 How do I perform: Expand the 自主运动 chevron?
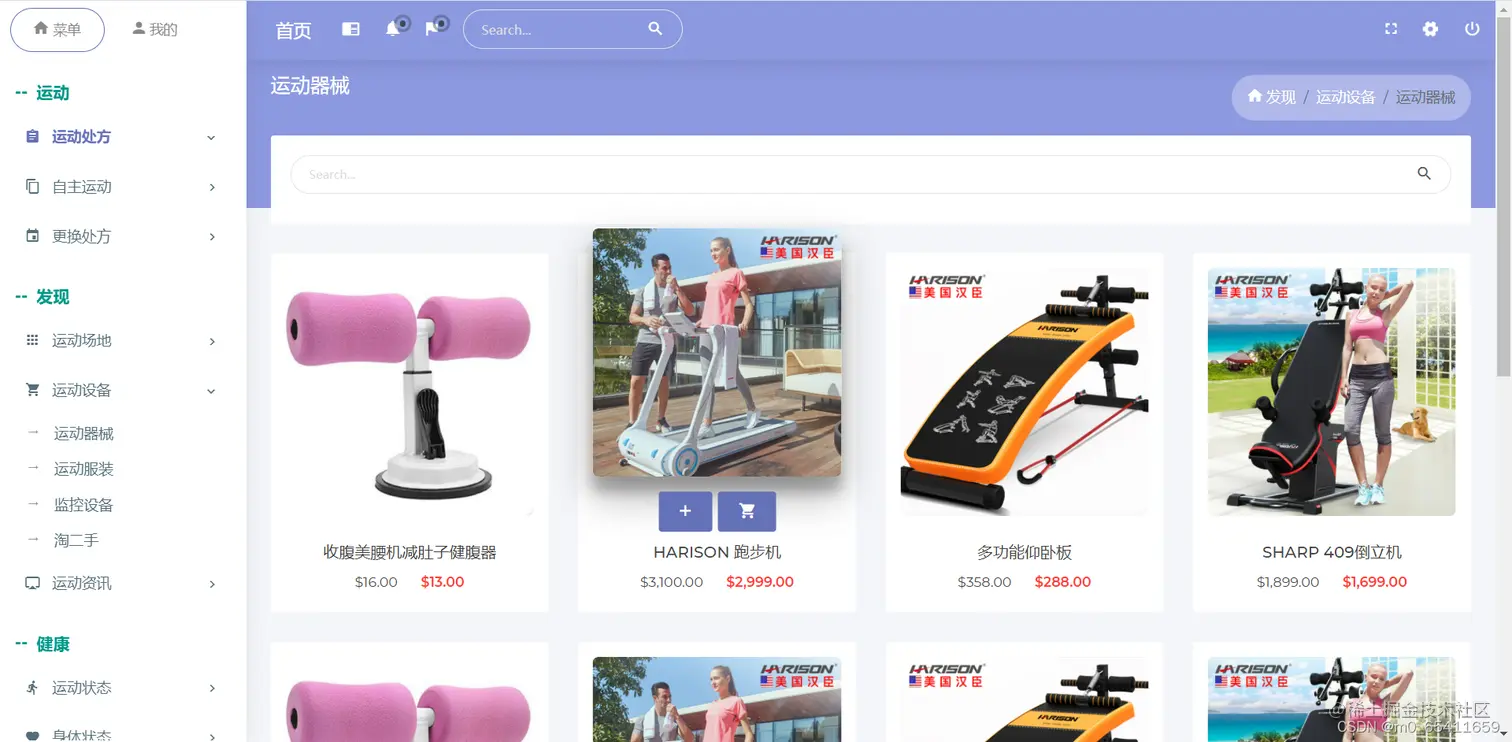(212, 187)
